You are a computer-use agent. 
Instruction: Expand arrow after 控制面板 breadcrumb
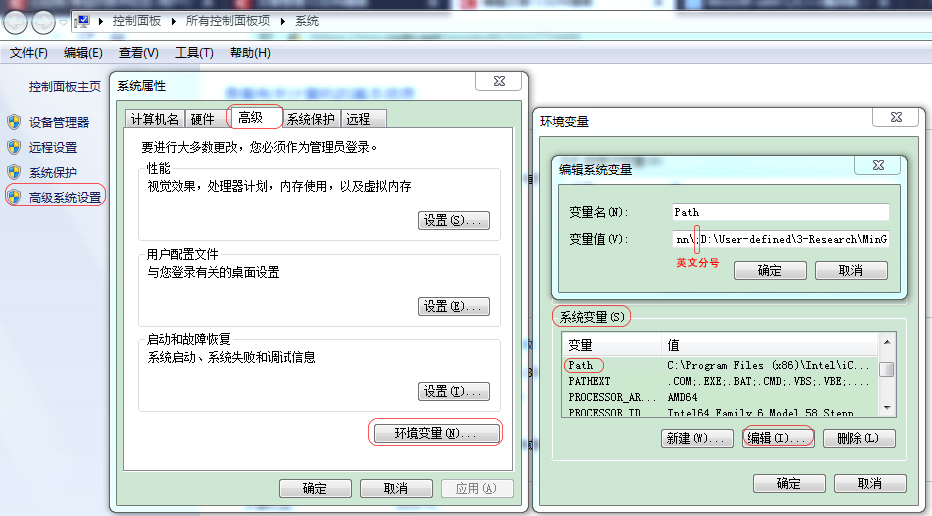pos(174,21)
